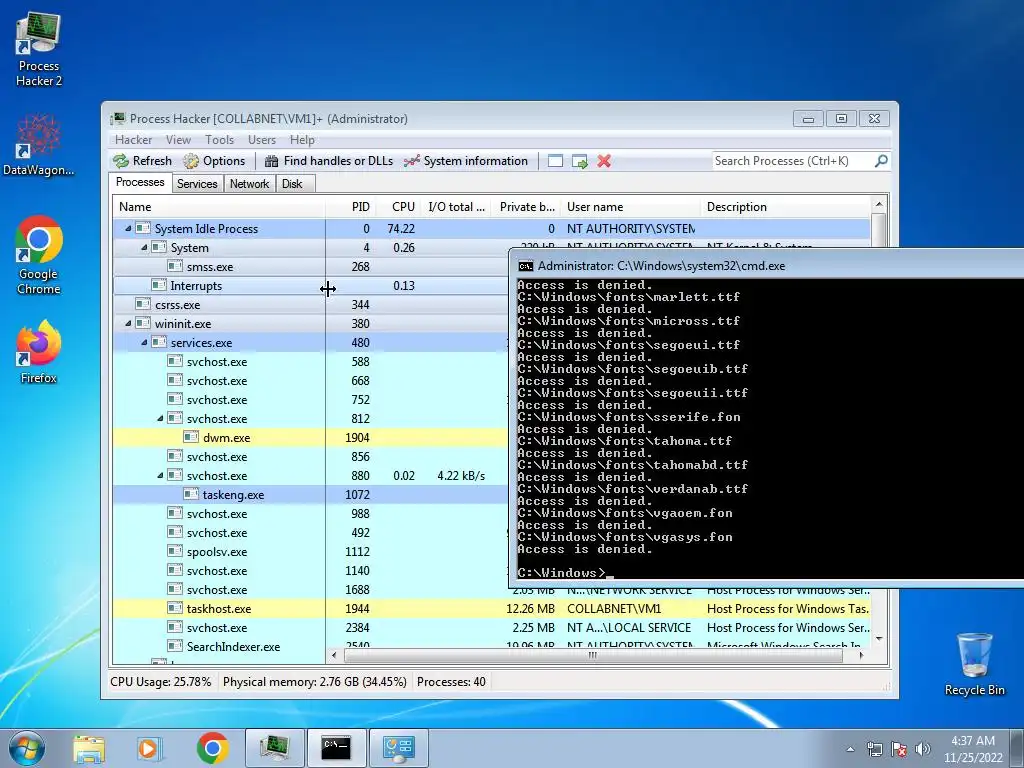Select the csrss.exe process
The image size is (1024, 768).
pos(310,304)
